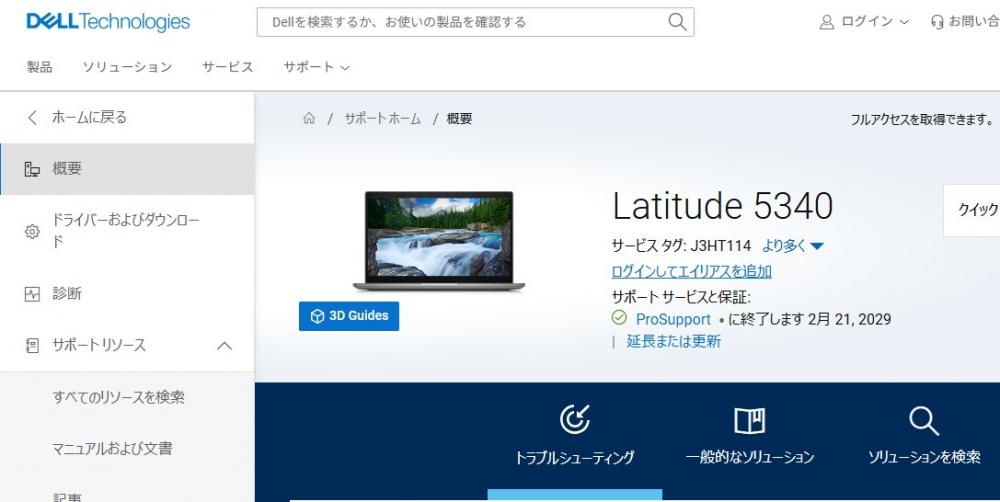Click the back arrow beside ホームに戻る
Image resolution: width=1000 pixels, height=502 pixels.
point(33,117)
